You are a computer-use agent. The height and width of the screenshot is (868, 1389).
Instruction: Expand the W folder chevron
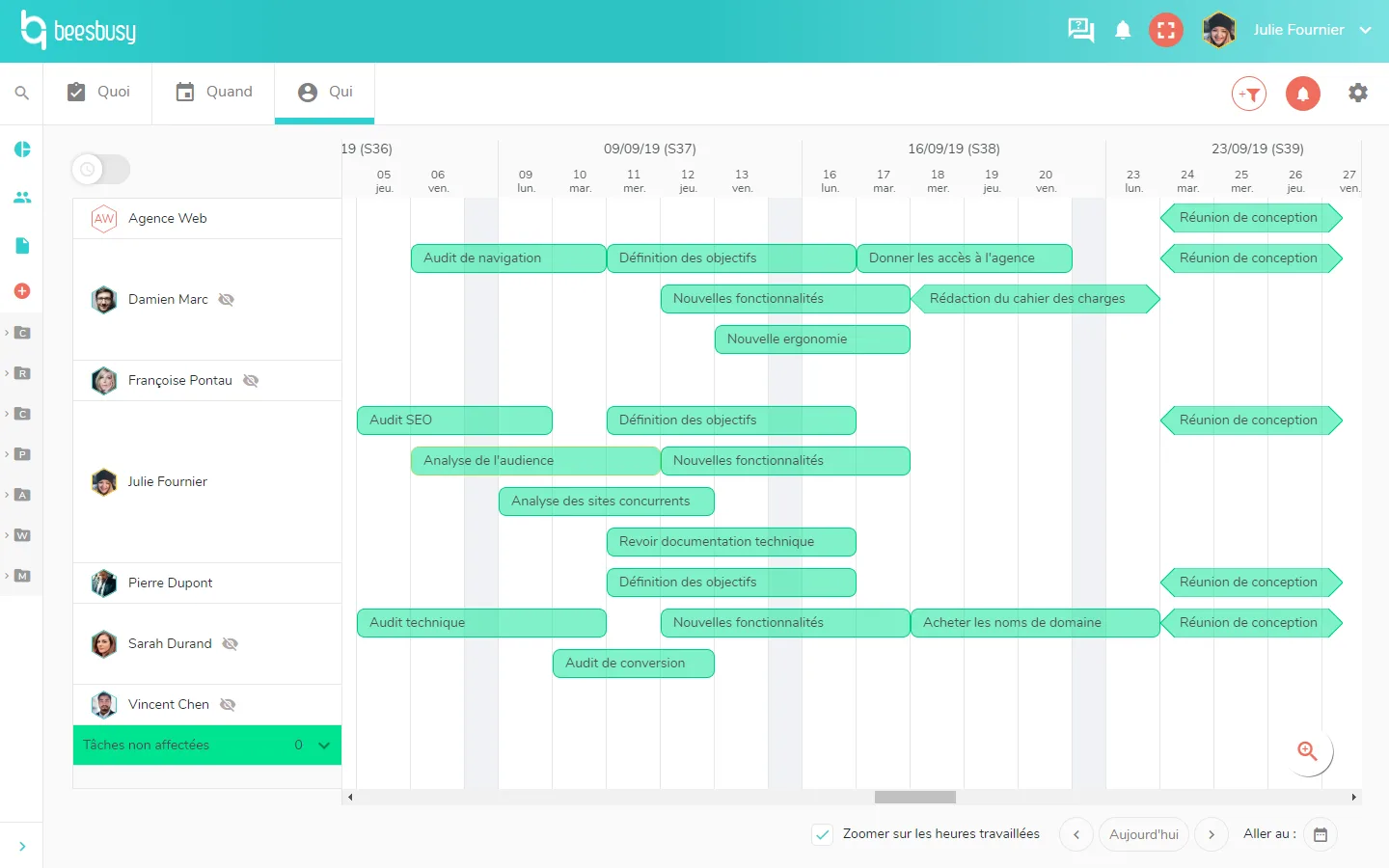(x=7, y=535)
